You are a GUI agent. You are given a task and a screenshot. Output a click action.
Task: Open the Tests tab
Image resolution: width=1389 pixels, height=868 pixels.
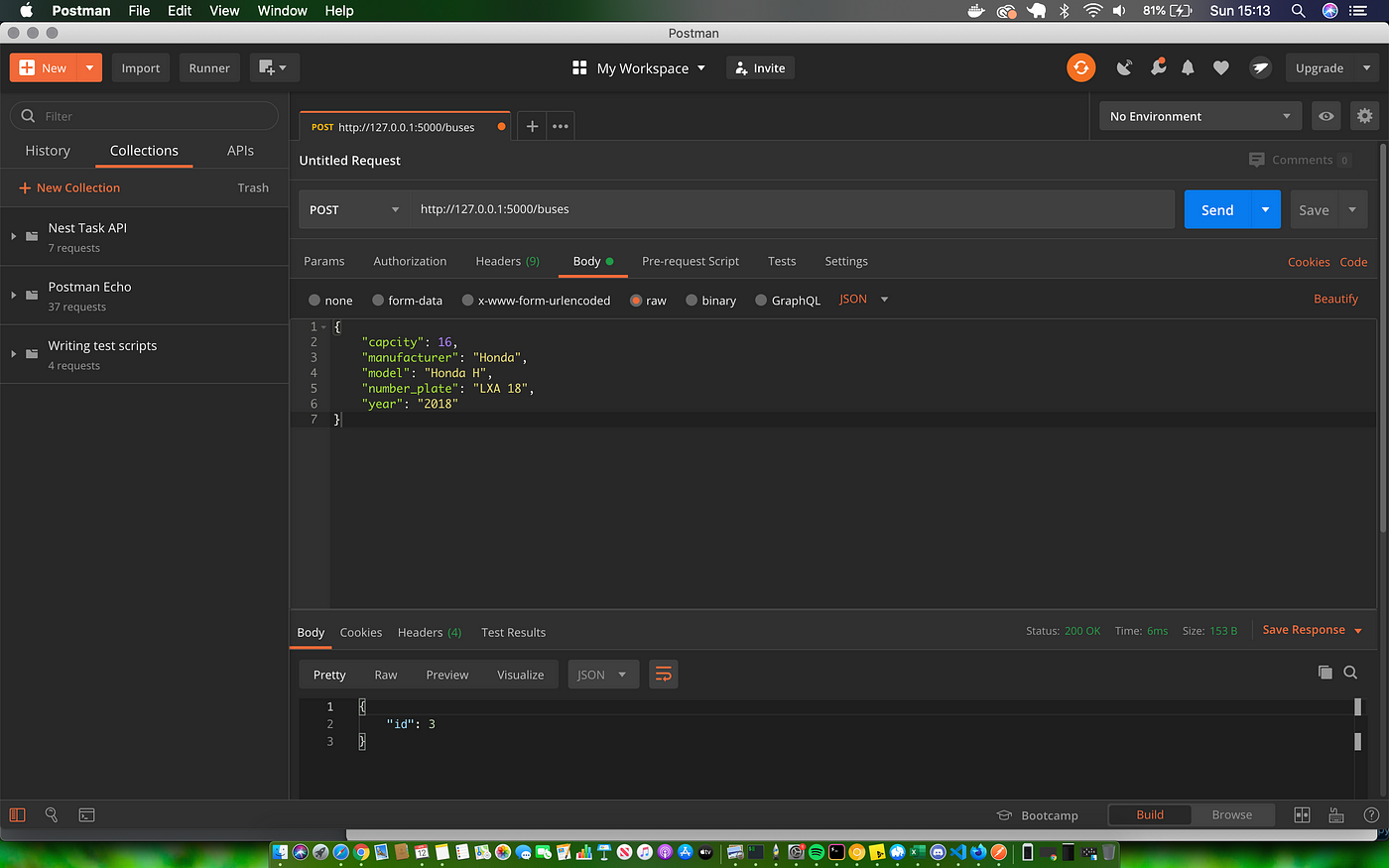782,261
